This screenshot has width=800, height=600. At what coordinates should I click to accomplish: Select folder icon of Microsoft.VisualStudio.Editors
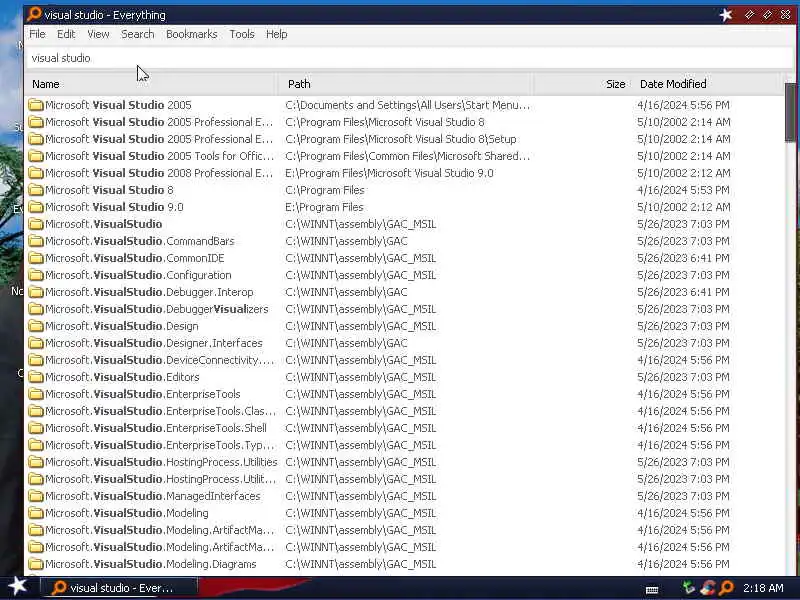[x=36, y=377]
